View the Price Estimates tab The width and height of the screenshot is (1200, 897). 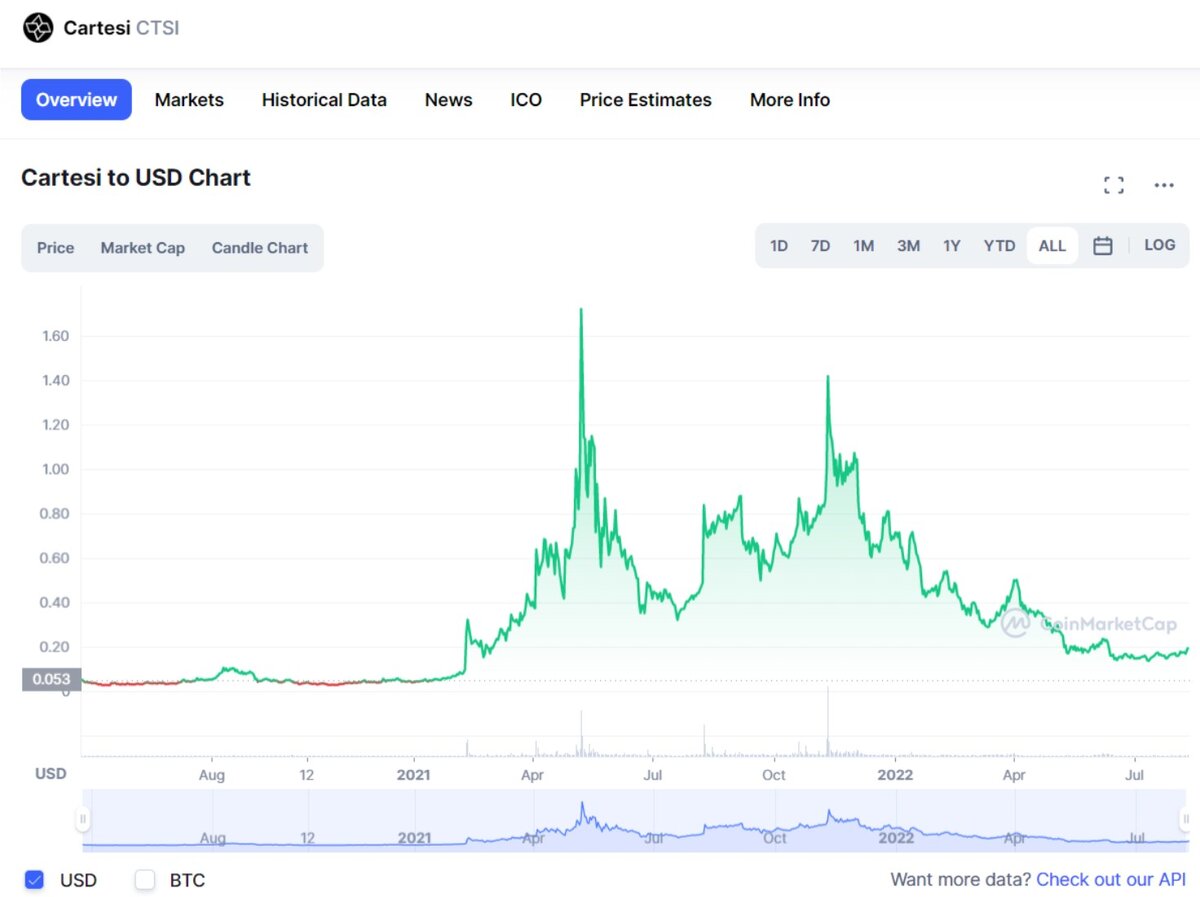click(x=646, y=100)
